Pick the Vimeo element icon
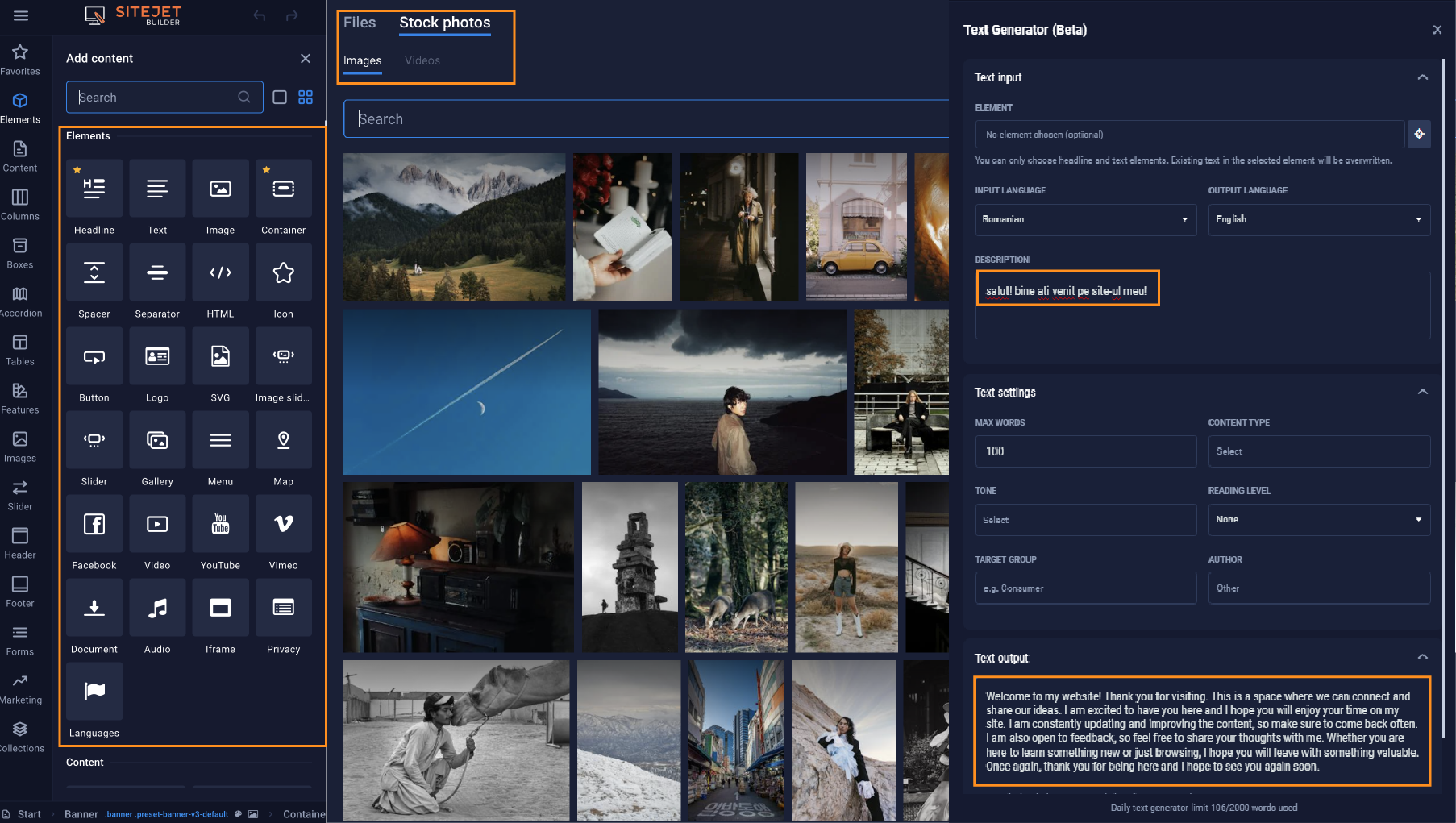This screenshot has height=823, width=1456. click(283, 525)
